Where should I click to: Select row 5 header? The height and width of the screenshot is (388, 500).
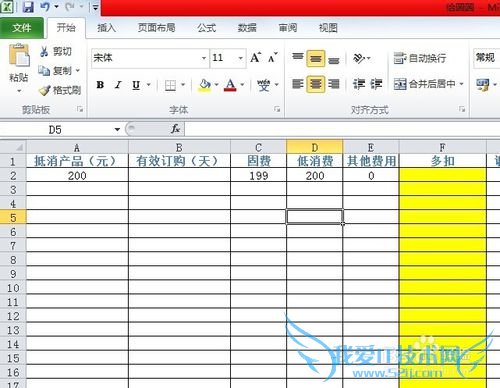13,218
